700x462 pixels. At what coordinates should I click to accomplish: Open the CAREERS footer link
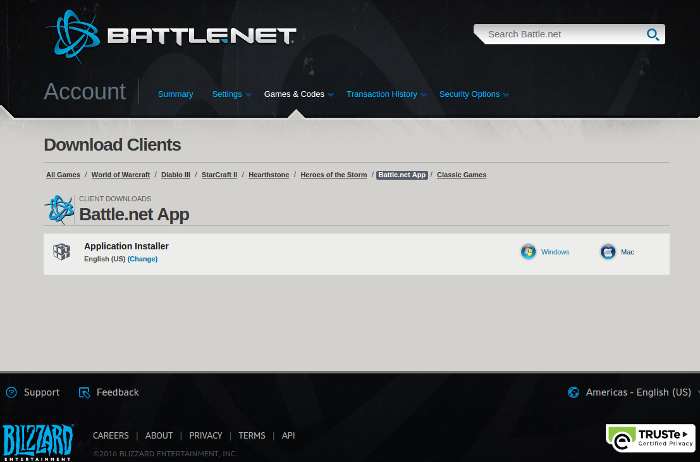pos(111,436)
